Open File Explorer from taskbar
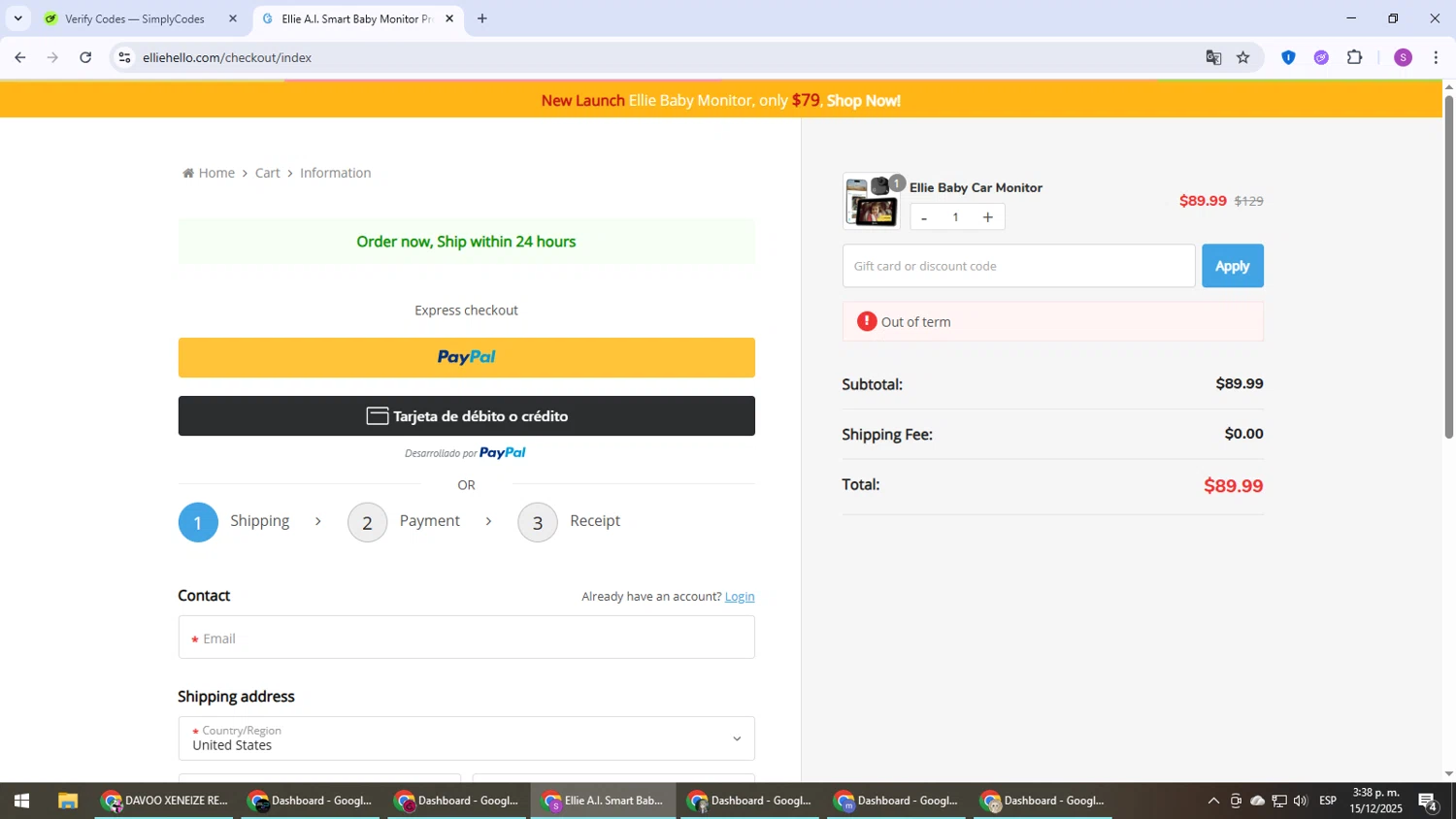The height and width of the screenshot is (819, 1456). [67, 801]
